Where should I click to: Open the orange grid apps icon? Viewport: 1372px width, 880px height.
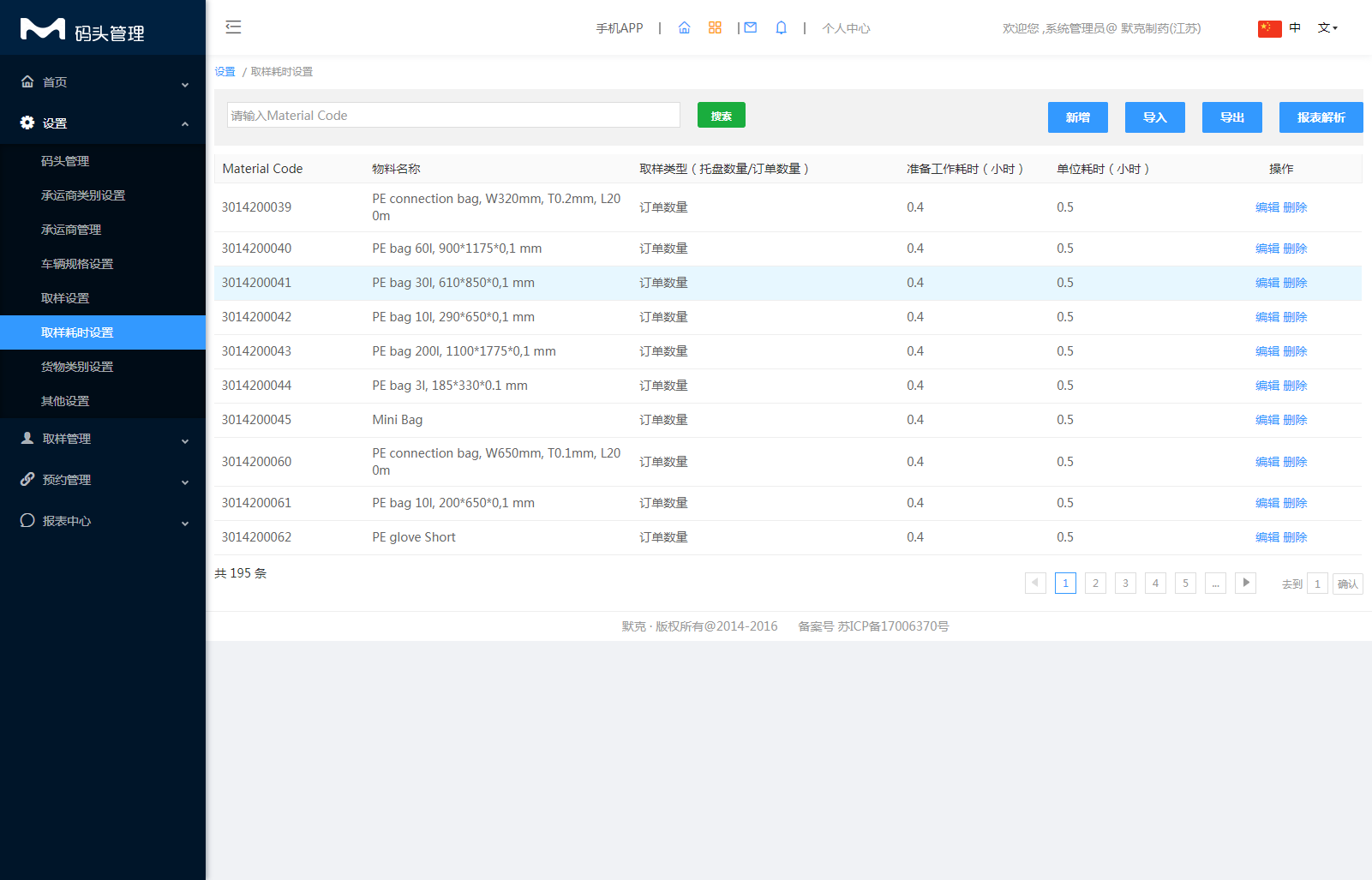[715, 27]
